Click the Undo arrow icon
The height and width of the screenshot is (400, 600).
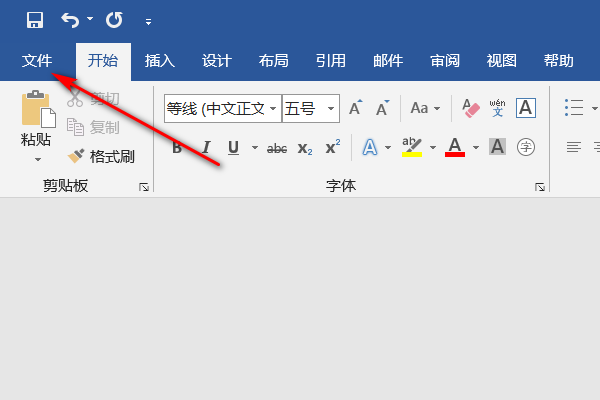pos(70,20)
